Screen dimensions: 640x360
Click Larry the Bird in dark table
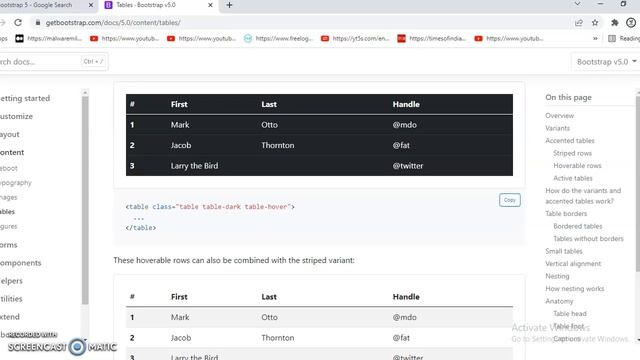pos(194,166)
